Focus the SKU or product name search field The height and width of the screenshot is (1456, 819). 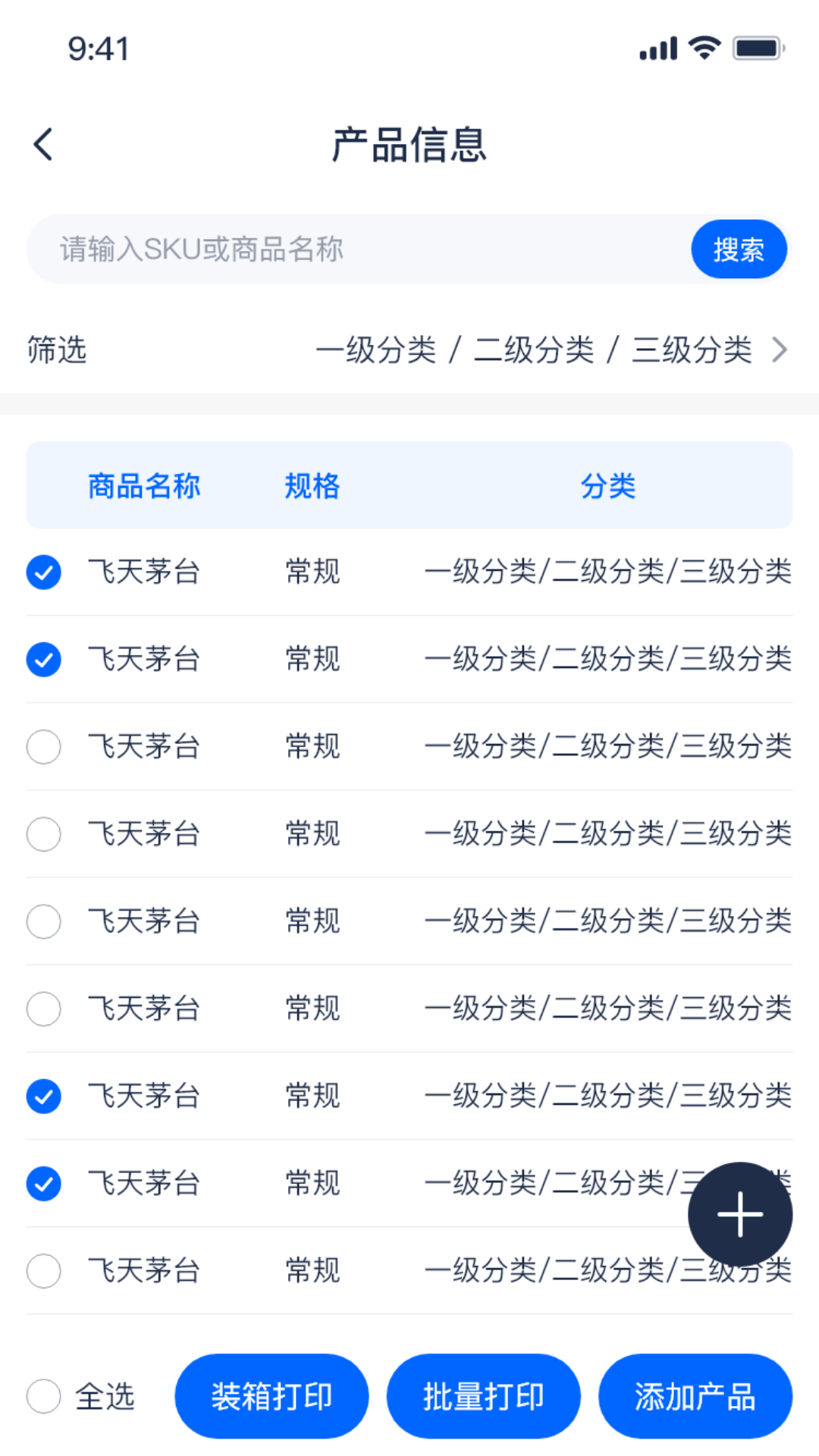(356, 249)
